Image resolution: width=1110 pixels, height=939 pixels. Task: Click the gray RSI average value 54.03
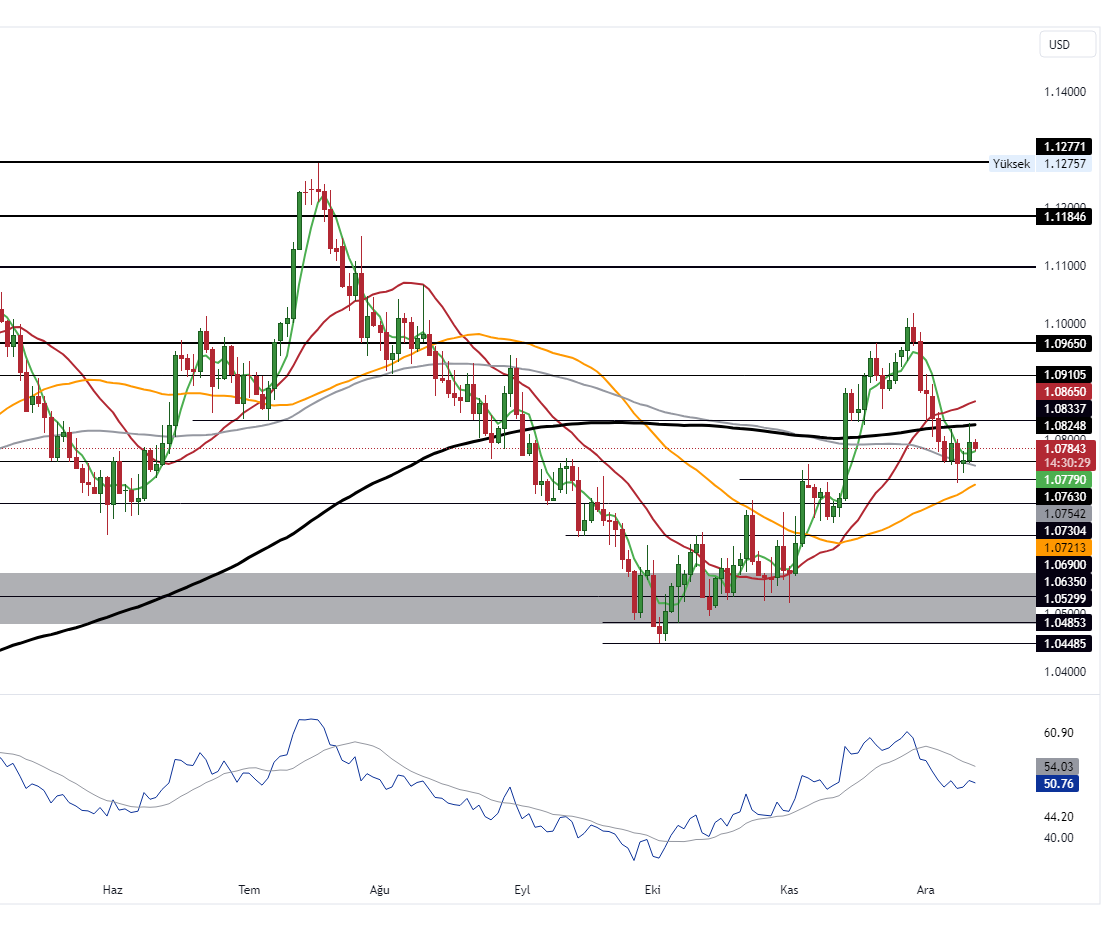[x=1059, y=766]
